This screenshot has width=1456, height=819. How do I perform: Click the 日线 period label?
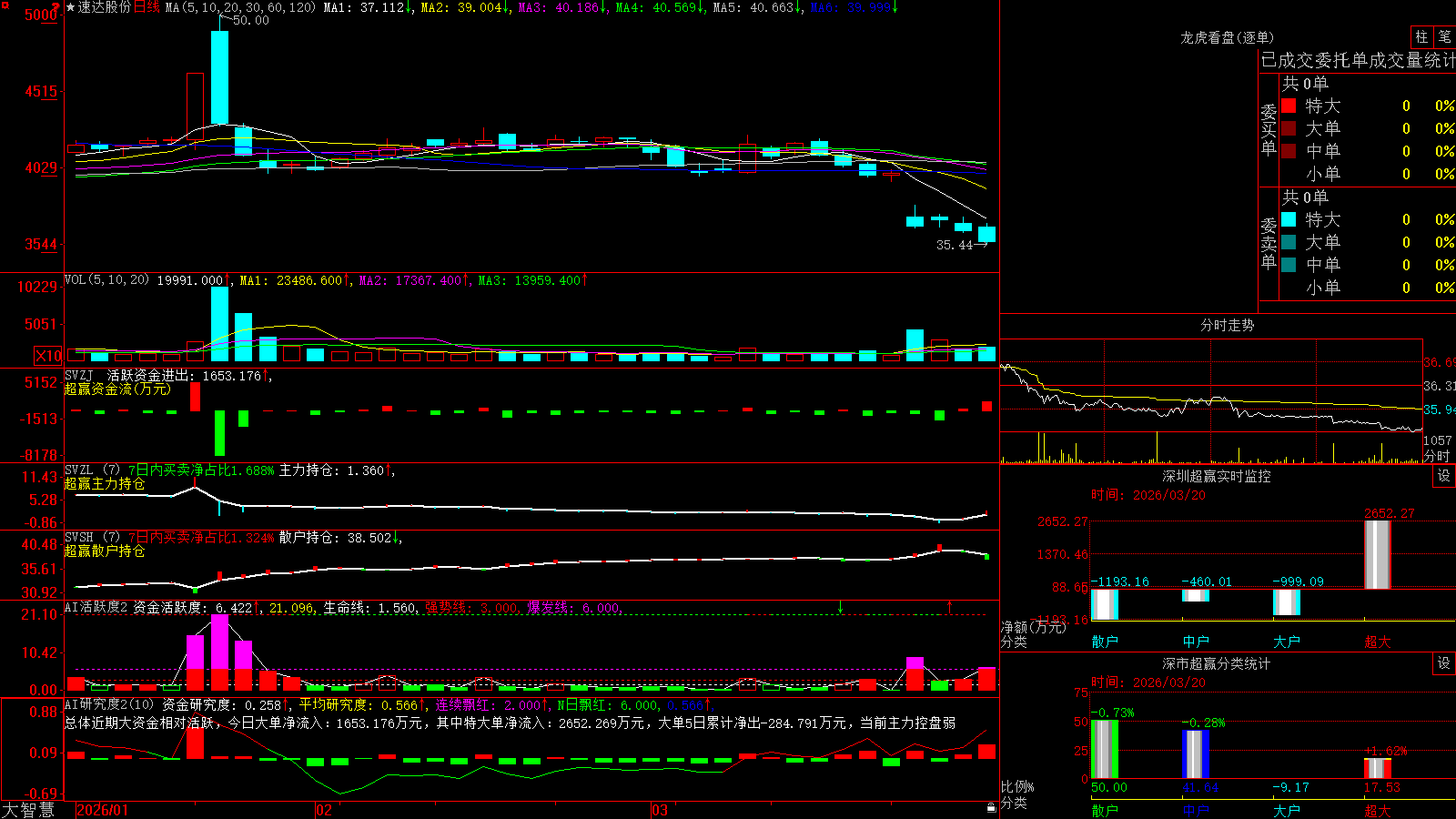point(147,7)
